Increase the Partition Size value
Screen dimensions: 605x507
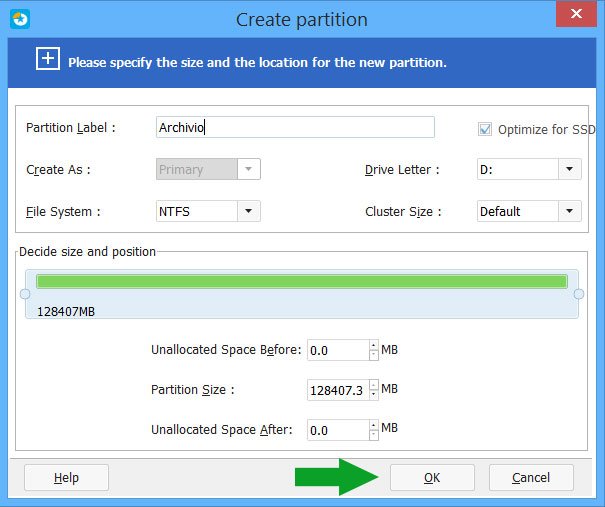[x=373, y=385]
